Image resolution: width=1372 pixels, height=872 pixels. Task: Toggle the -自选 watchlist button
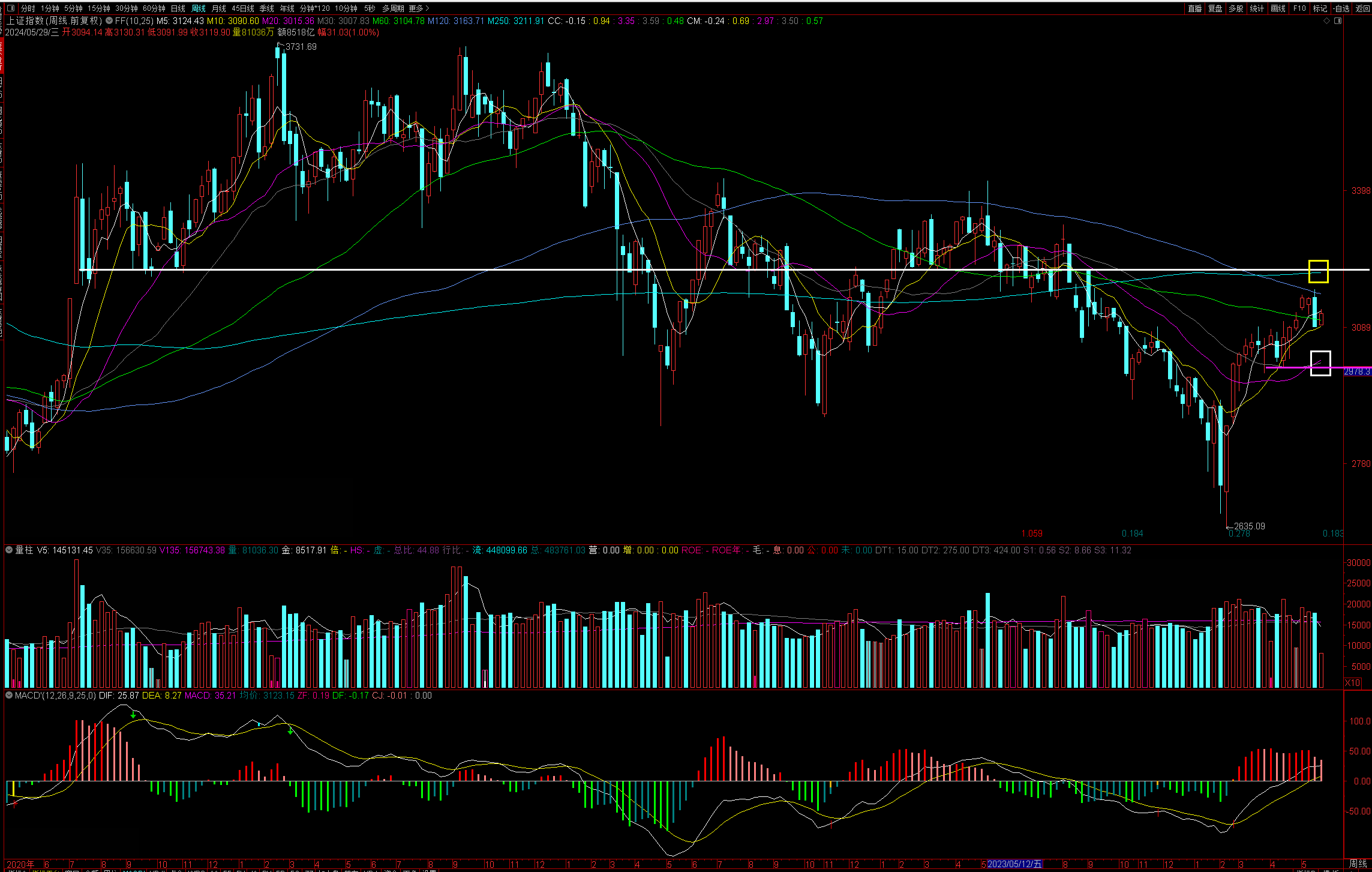pos(1341,8)
